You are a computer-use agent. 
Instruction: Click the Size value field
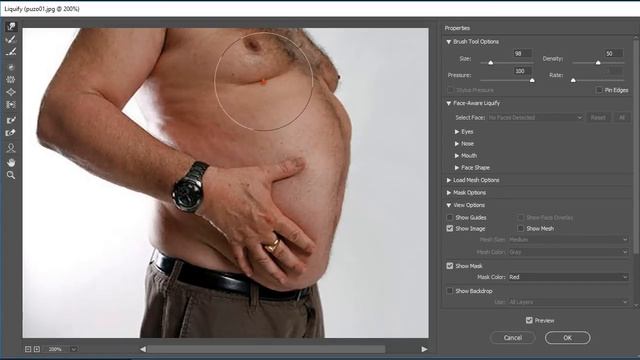pyautogui.click(x=522, y=53)
